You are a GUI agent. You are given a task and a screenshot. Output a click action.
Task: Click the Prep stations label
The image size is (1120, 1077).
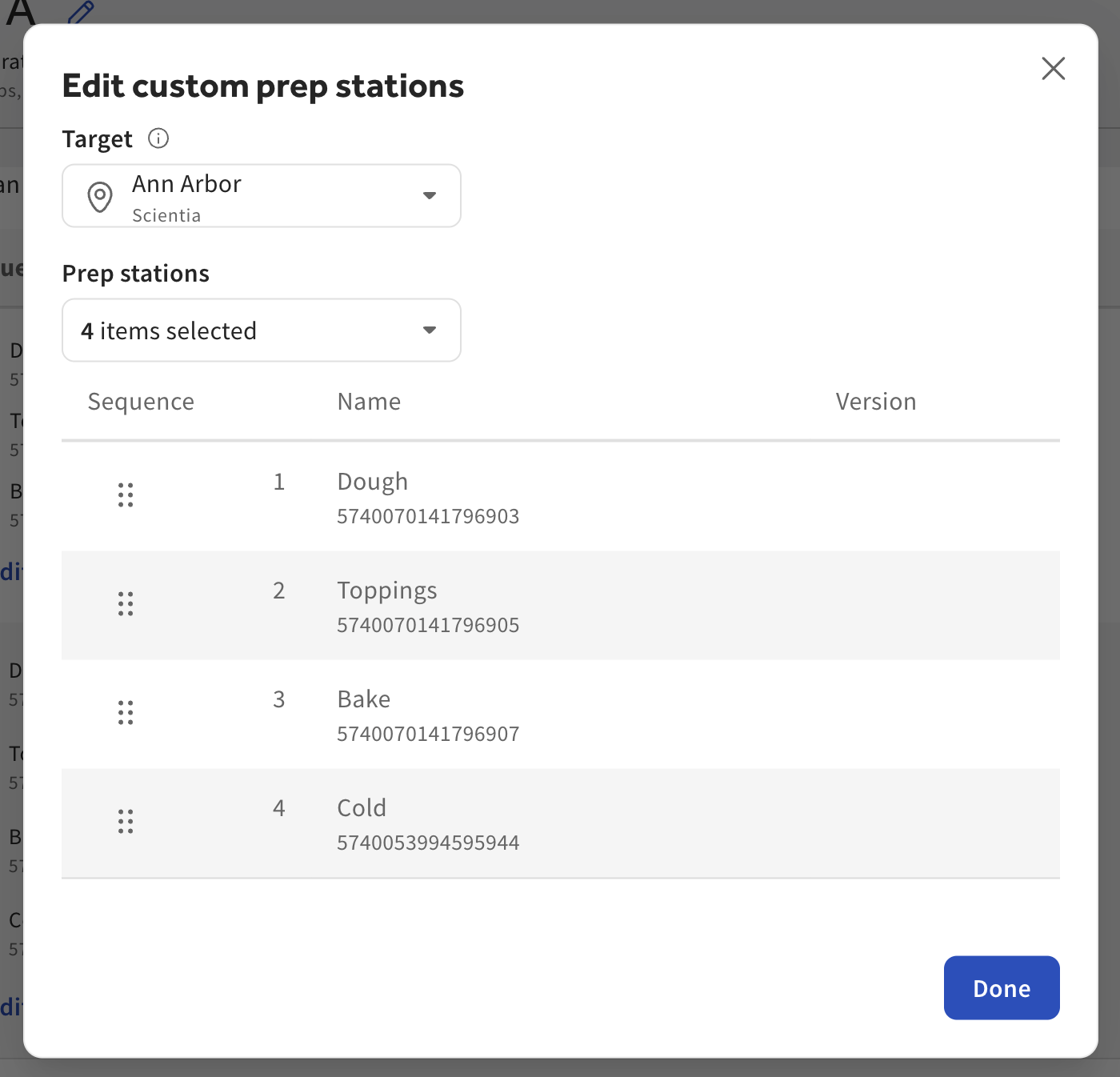tap(136, 274)
